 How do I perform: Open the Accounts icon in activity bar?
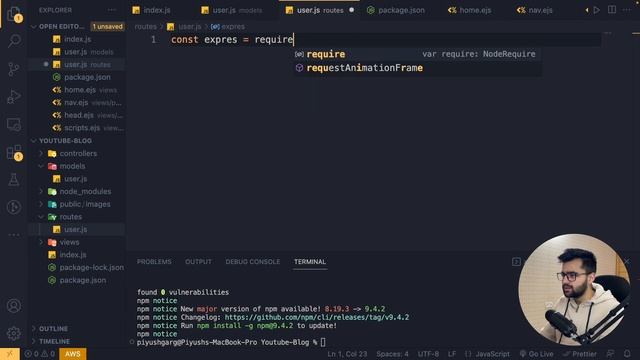coord(14,305)
